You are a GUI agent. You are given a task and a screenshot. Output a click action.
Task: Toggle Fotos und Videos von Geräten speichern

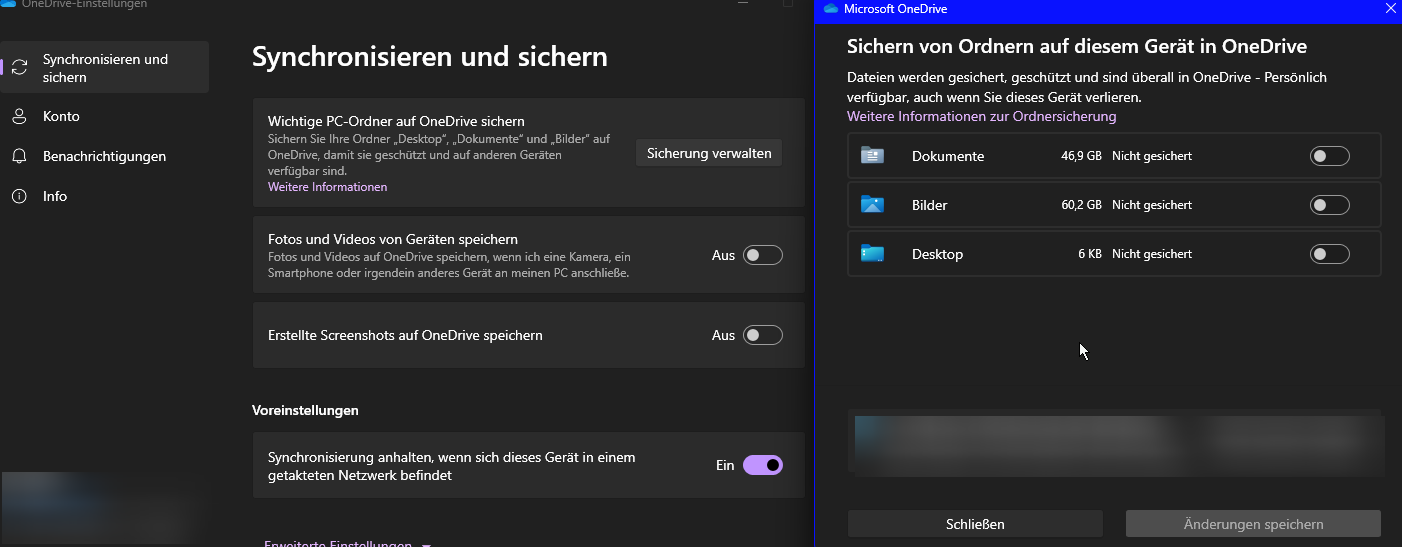tap(763, 255)
